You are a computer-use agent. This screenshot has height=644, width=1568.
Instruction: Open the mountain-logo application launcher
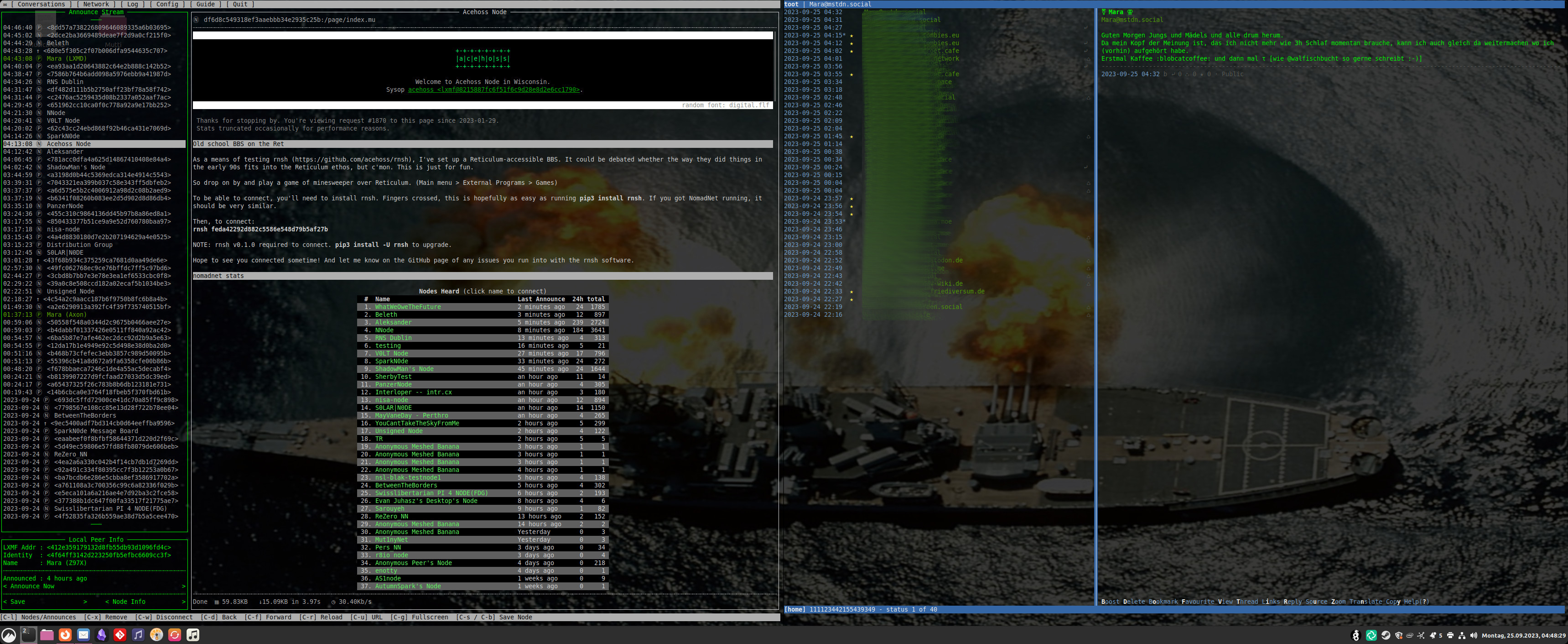(9, 635)
